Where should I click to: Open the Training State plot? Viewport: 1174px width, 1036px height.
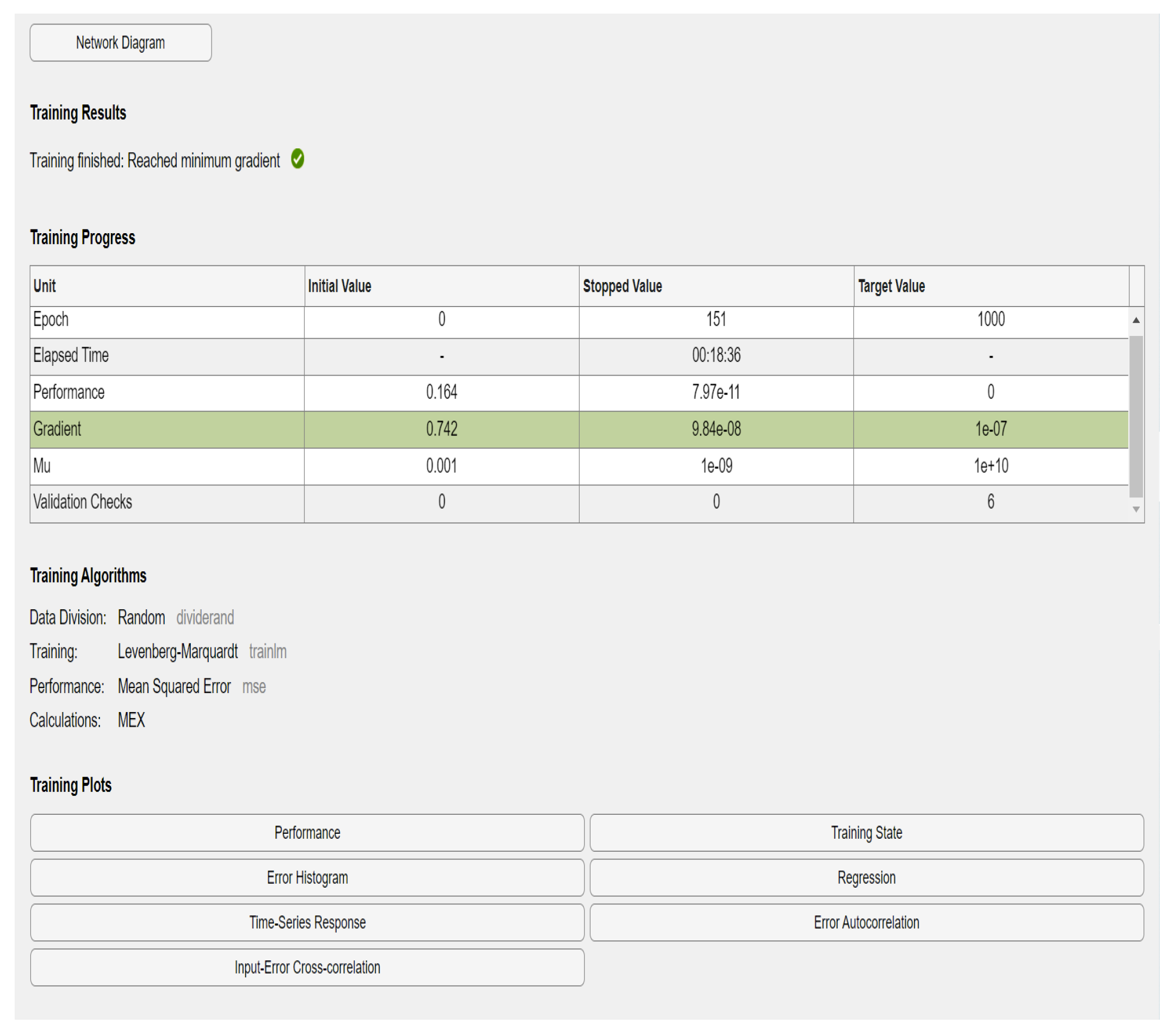[866, 832]
